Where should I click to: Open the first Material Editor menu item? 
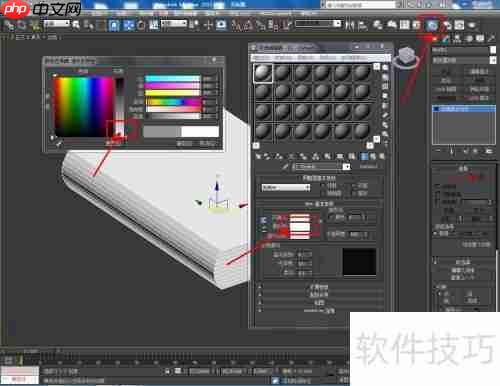pyautogui.click(x=261, y=58)
